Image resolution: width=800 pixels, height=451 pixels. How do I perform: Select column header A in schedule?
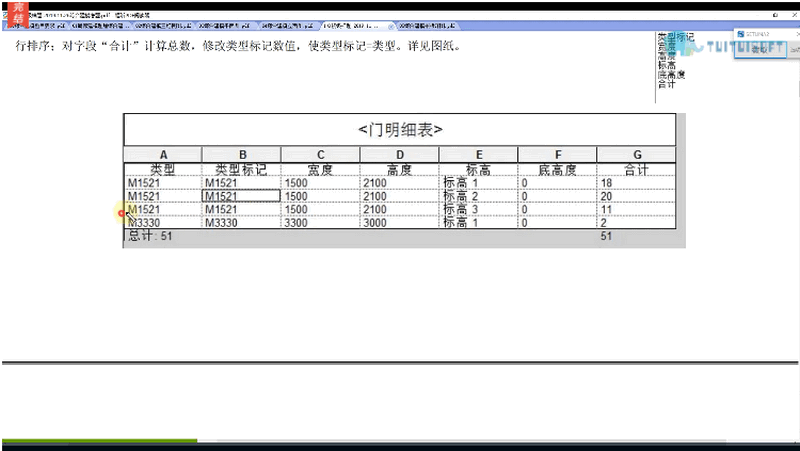[163, 155]
